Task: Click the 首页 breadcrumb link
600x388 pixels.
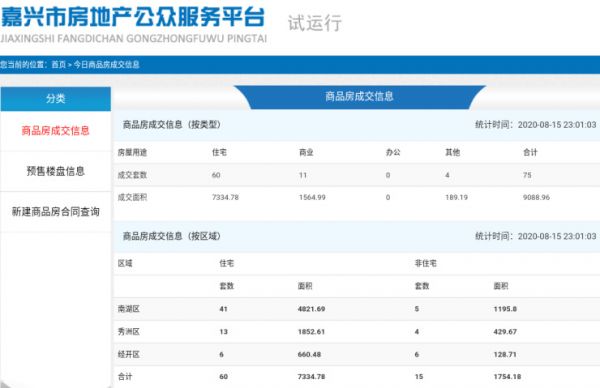Action: [59, 65]
